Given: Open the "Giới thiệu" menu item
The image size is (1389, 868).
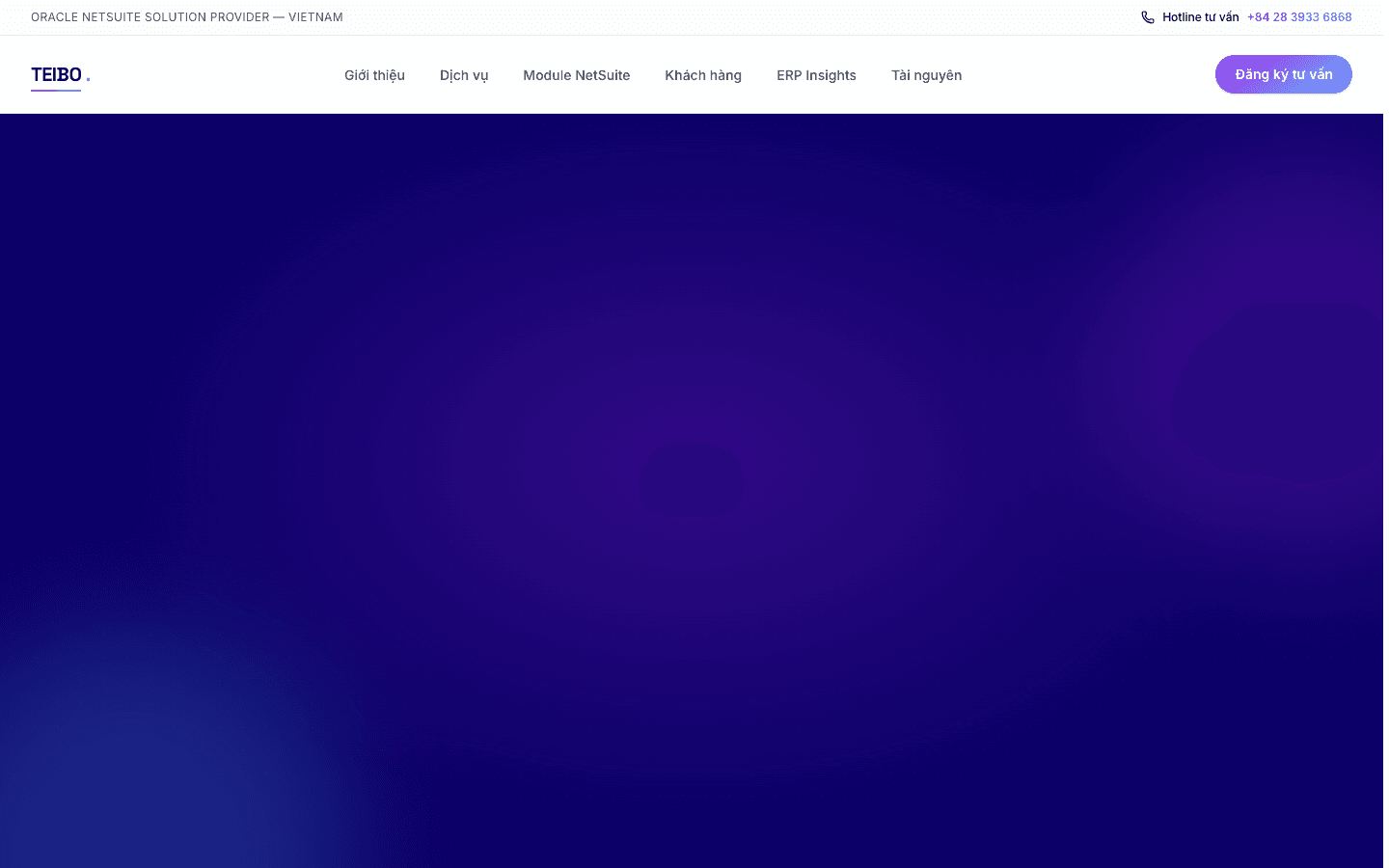Looking at the screenshot, I should [x=374, y=75].
